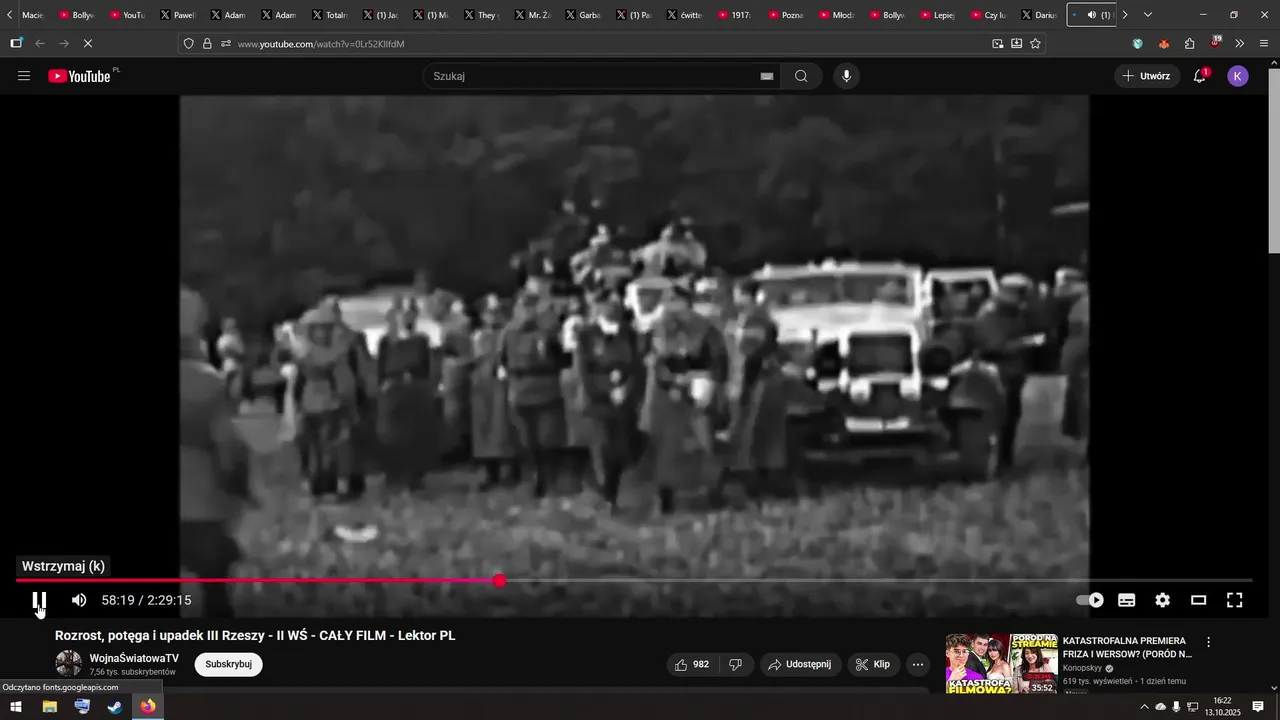This screenshot has width=1280, height=720.
Task: Open YouTube notifications bell
Action: coord(1200,76)
